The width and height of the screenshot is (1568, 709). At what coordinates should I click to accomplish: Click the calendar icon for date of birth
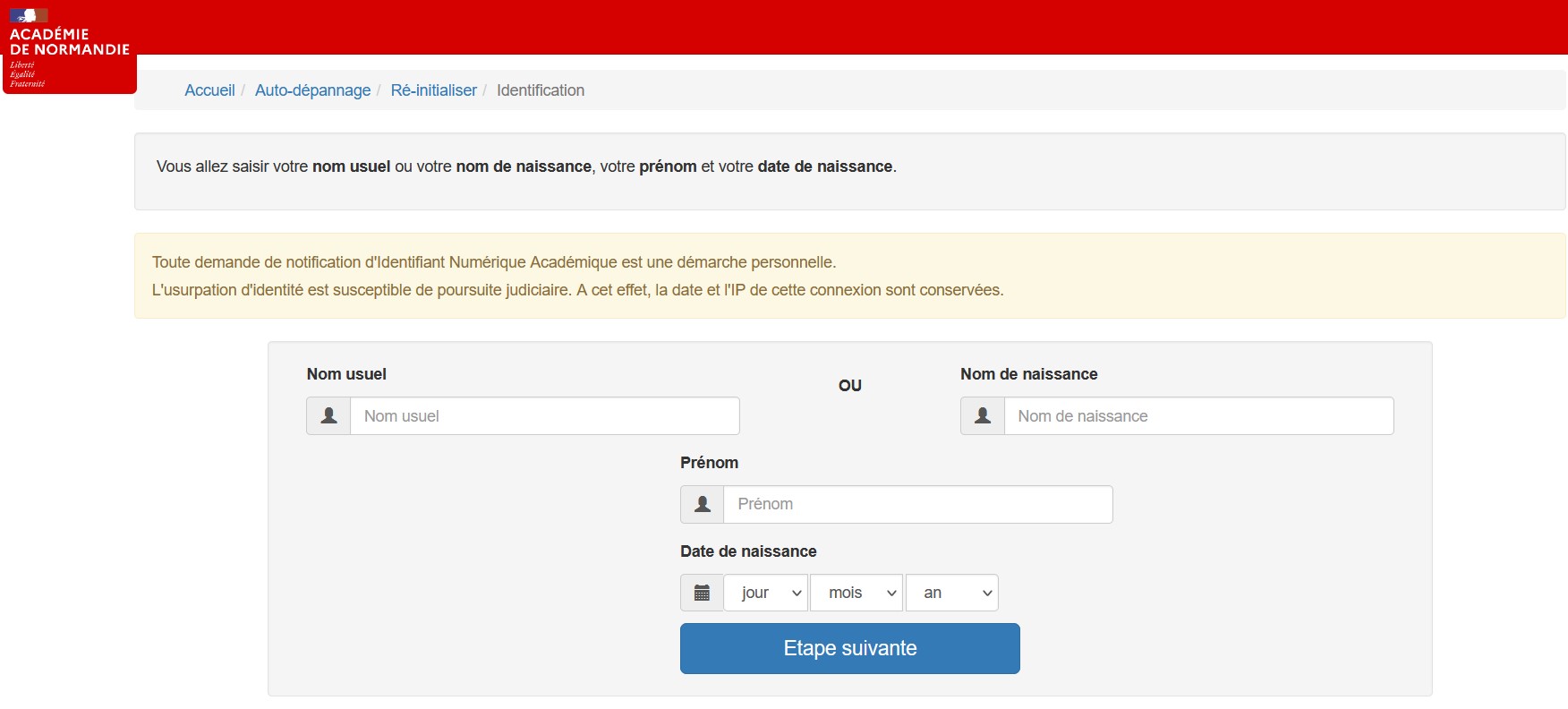[x=703, y=593]
